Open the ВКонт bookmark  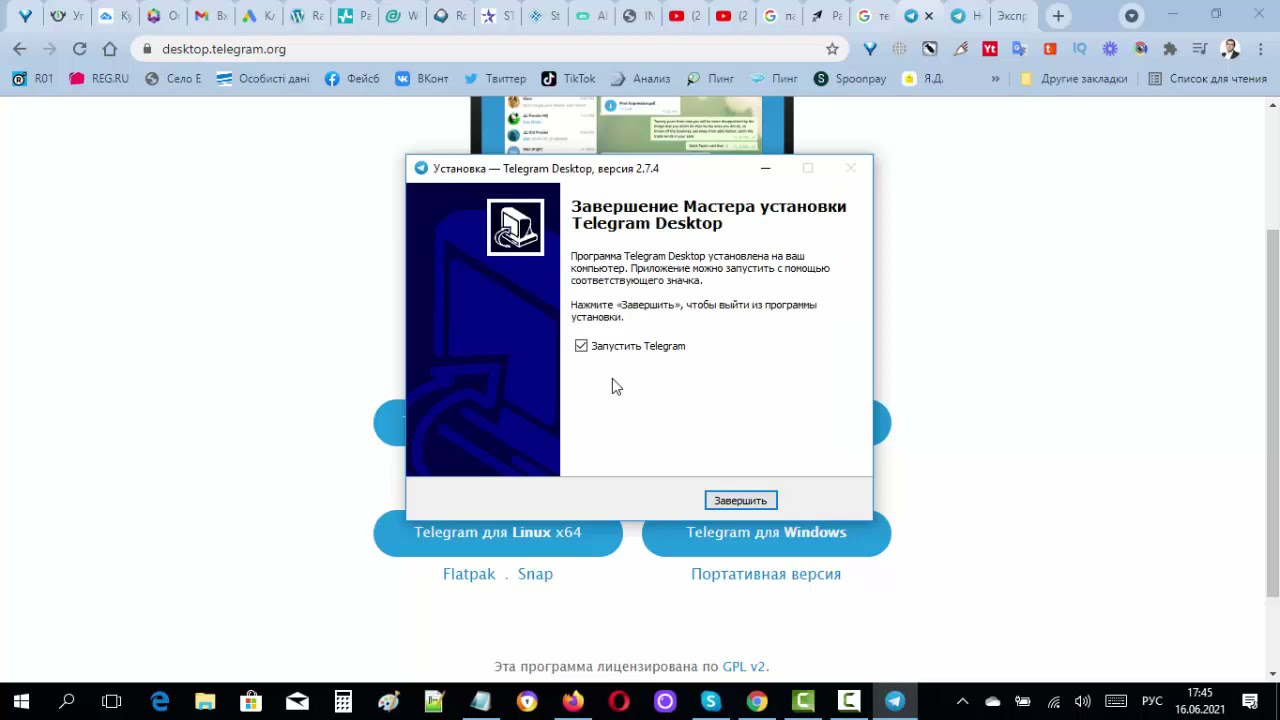pyautogui.click(x=422, y=79)
